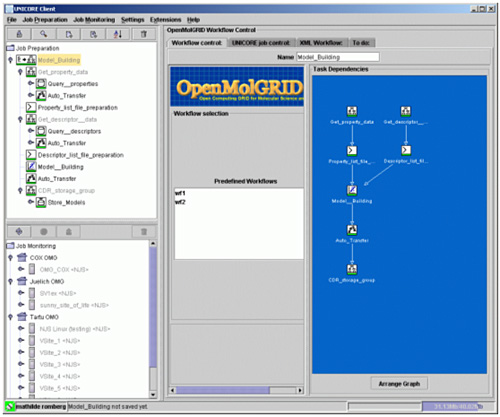Click the OpenMolGRID logo banner

(237, 87)
